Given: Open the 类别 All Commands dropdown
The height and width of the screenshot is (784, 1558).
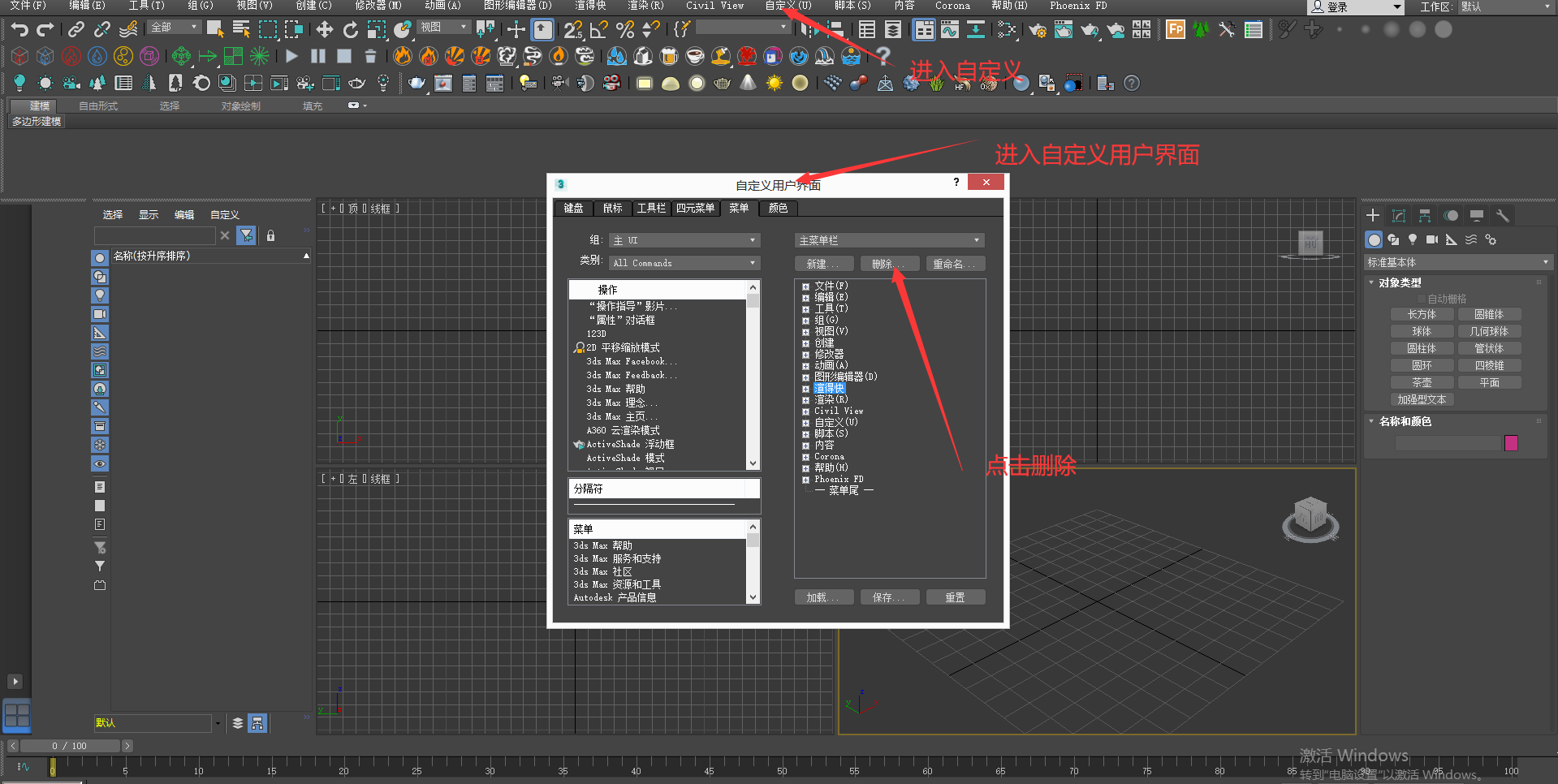Looking at the screenshot, I should point(684,263).
